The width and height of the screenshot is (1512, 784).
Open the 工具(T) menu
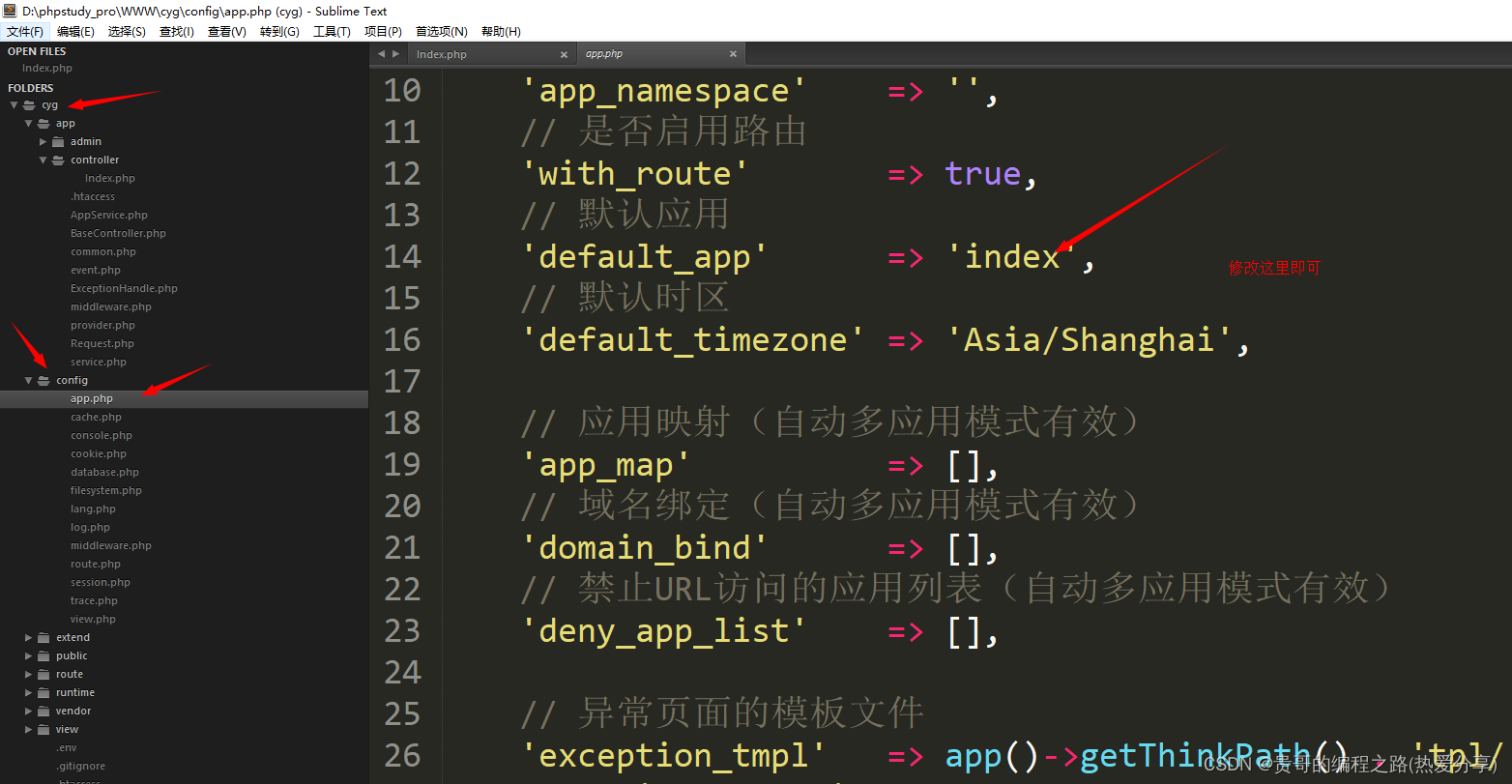[333, 32]
